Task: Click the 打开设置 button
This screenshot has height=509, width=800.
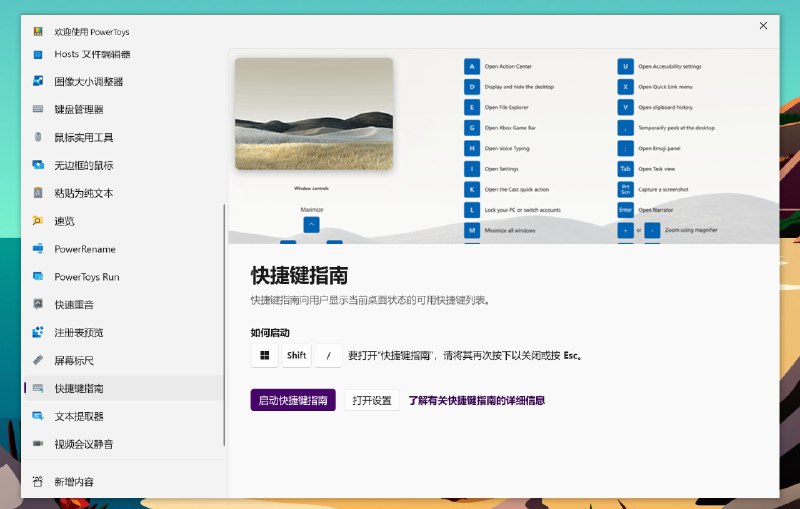Action: 371,400
